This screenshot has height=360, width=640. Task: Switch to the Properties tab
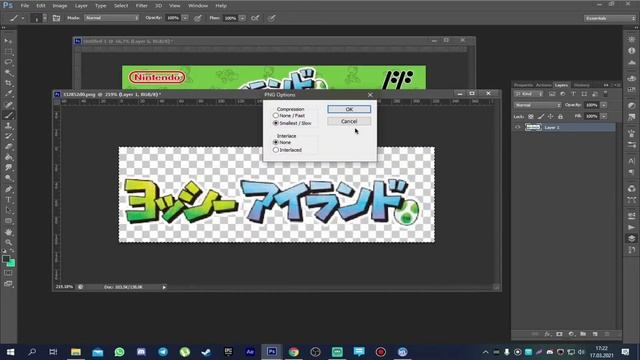point(523,85)
